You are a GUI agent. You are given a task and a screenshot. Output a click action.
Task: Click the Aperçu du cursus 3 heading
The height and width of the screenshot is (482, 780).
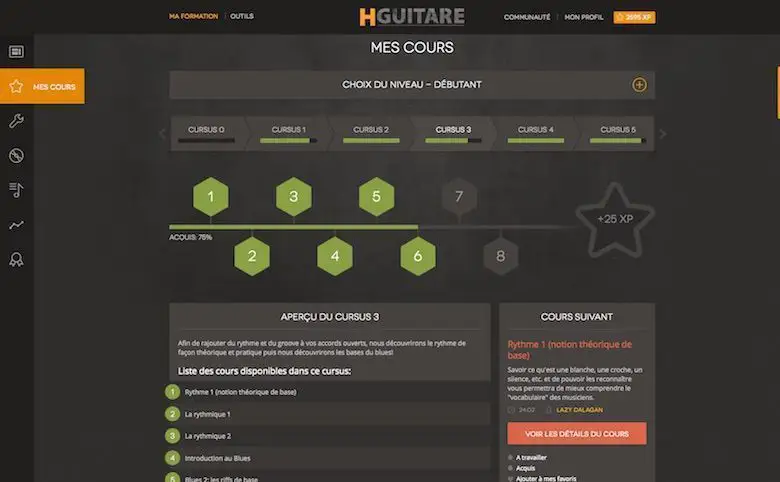(330, 317)
